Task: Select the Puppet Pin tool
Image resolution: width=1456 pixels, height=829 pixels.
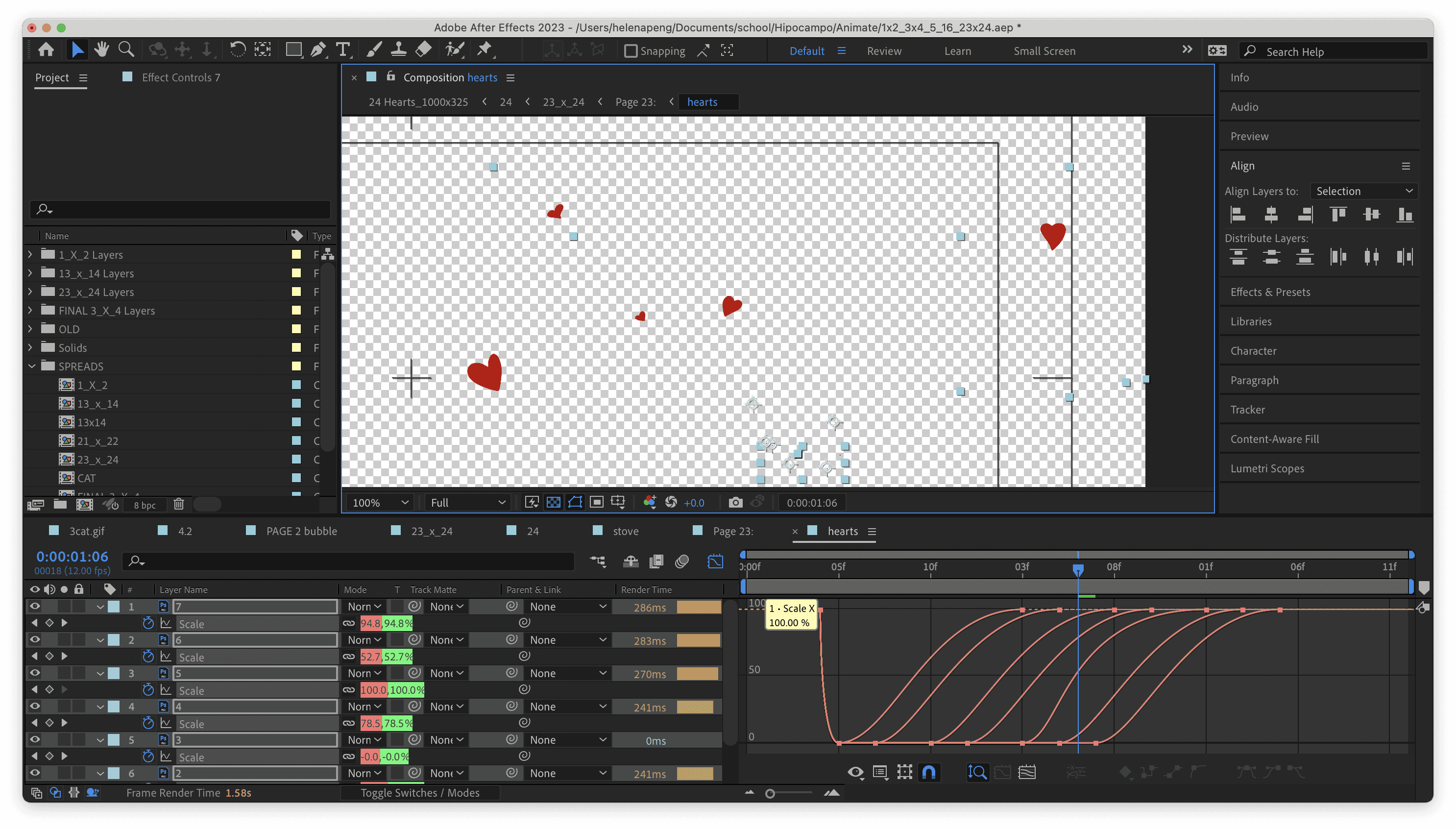Action: [x=484, y=50]
